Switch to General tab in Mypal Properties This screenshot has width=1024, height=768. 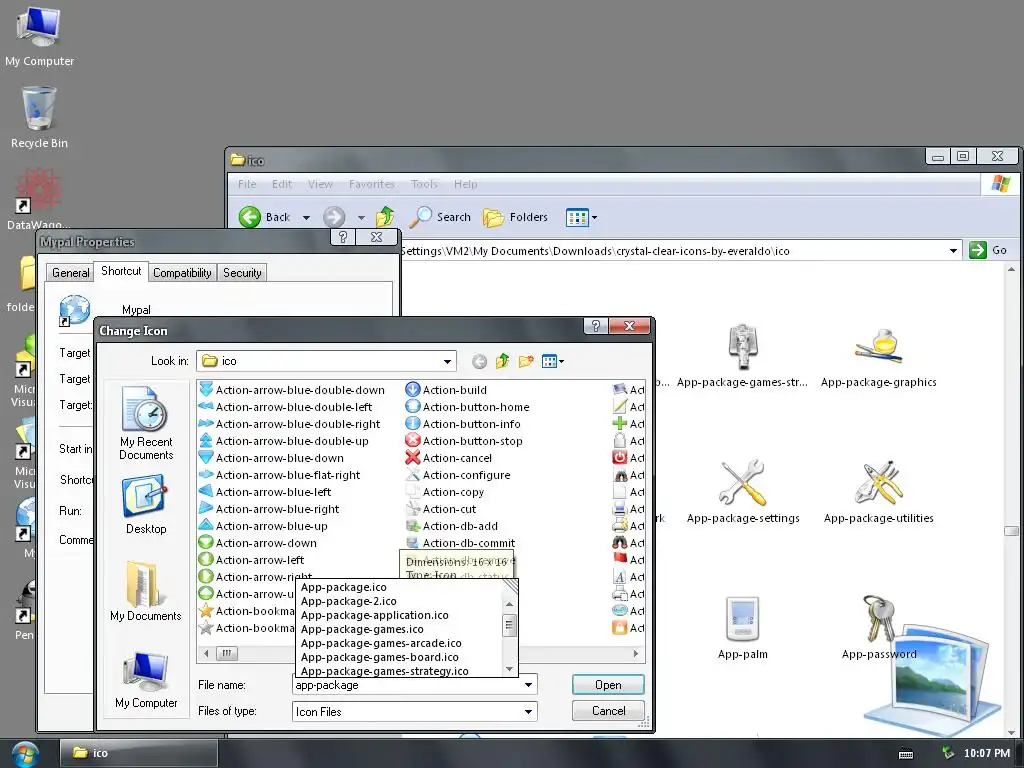[71, 273]
